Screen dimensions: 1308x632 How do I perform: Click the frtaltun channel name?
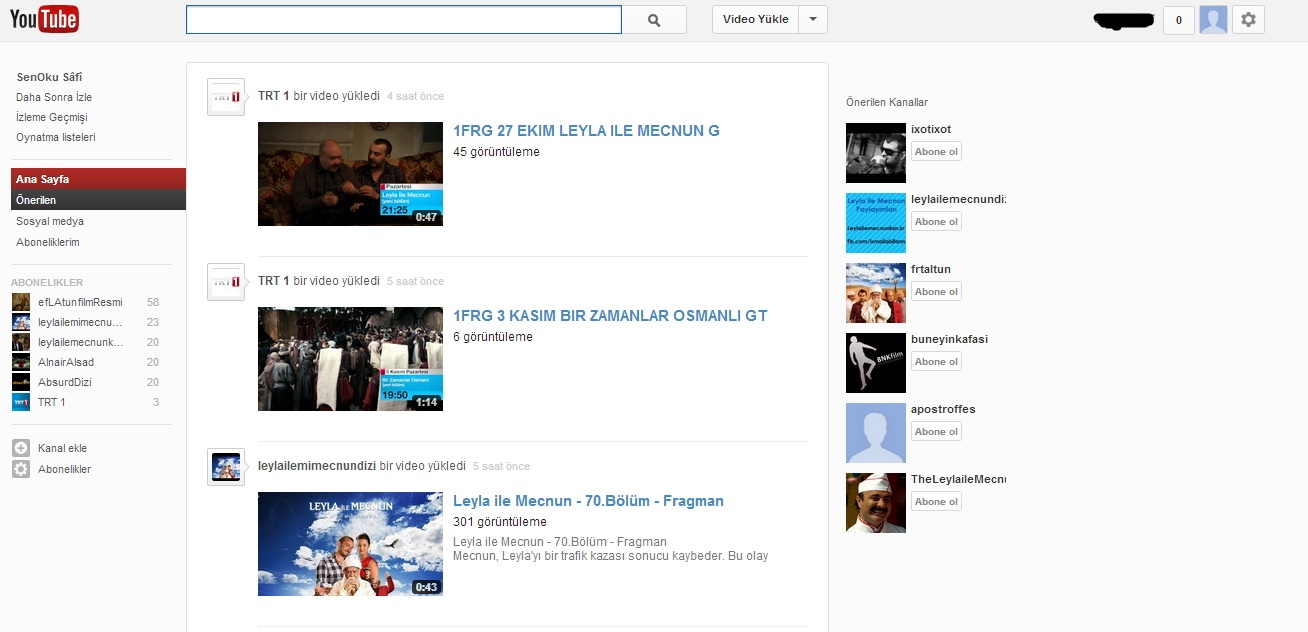[931, 269]
